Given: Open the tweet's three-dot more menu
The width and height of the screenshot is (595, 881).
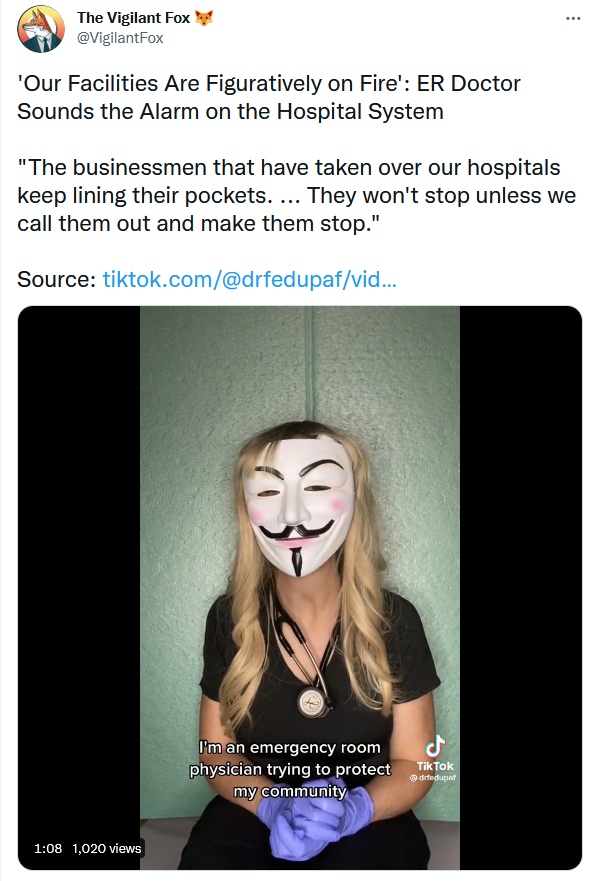Looking at the screenshot, I should 573,19.
